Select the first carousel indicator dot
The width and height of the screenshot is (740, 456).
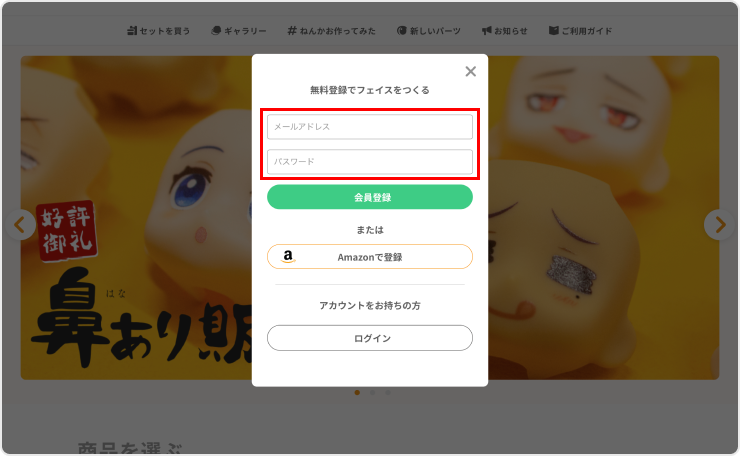tap(357, 393)
